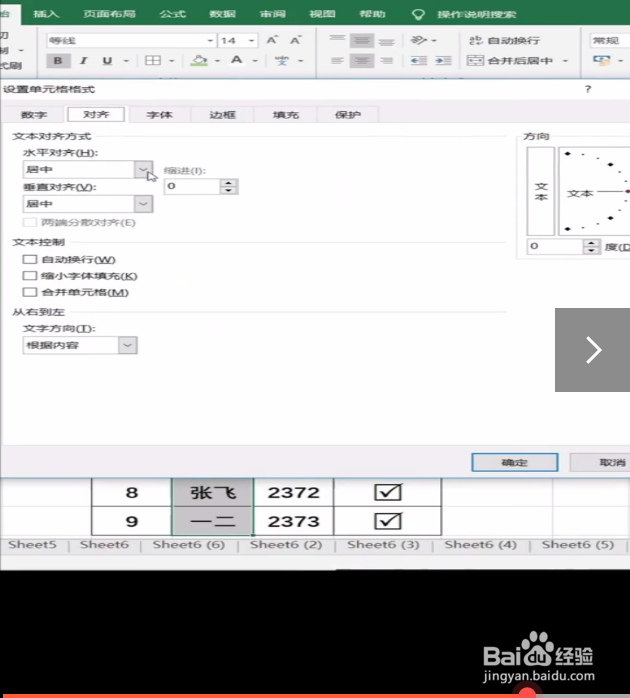Toggle Bold formatting button
This screenshot has width=630, height=698.
pyautogui.click(x=58, y=61)
